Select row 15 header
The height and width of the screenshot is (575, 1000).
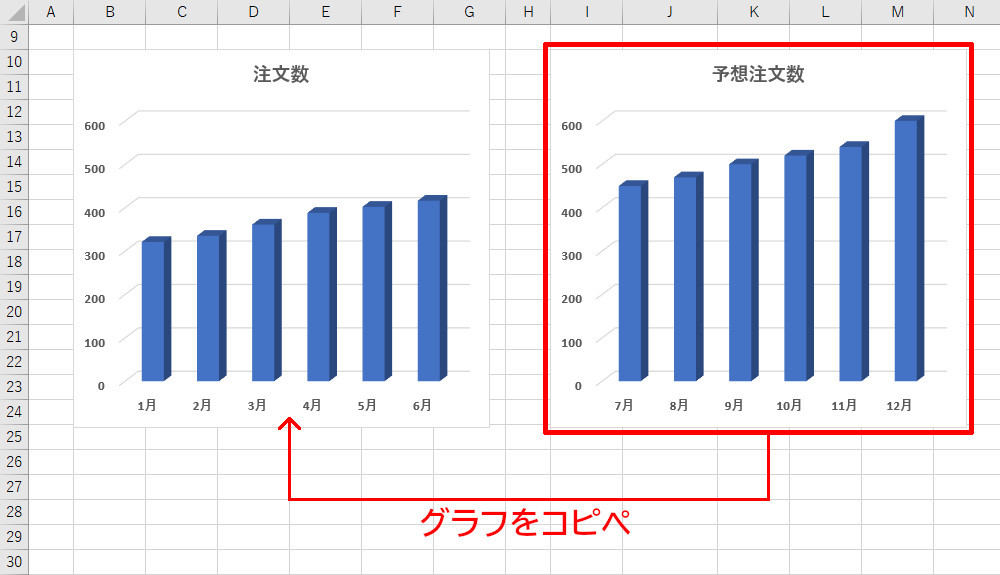[x=14, y=187]
